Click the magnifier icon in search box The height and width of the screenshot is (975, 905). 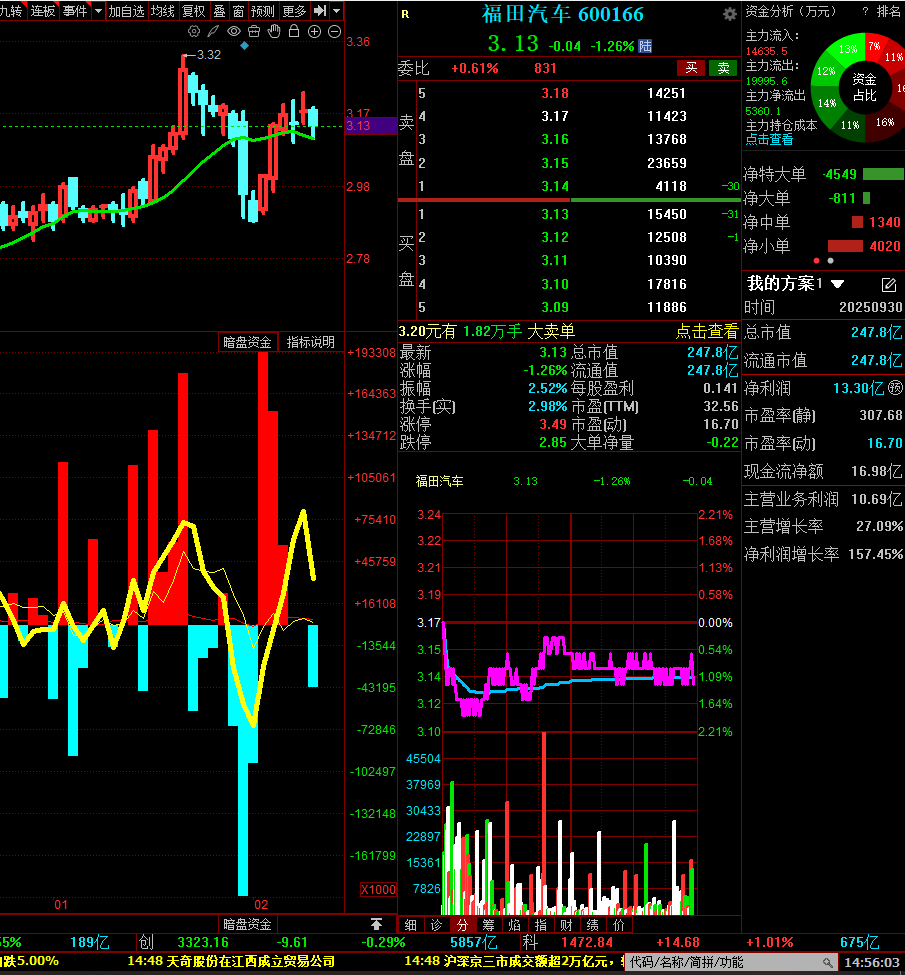(x=827, y=962)
